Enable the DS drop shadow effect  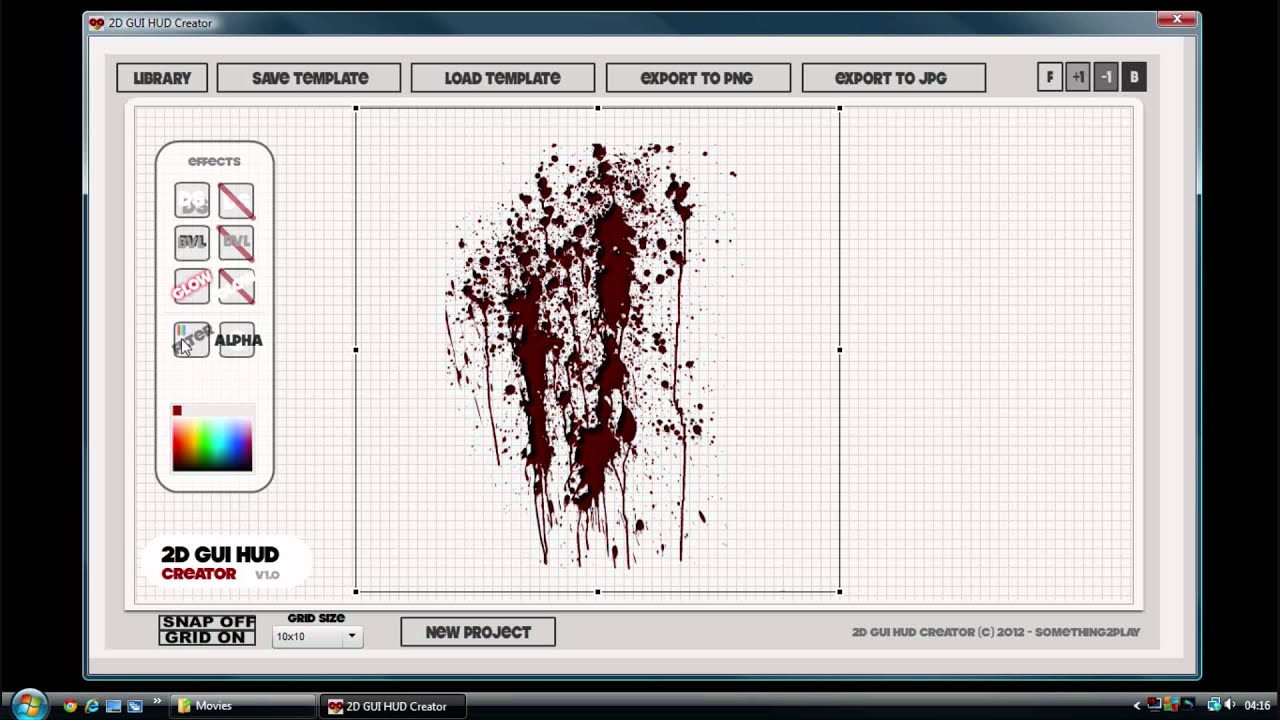191,200
